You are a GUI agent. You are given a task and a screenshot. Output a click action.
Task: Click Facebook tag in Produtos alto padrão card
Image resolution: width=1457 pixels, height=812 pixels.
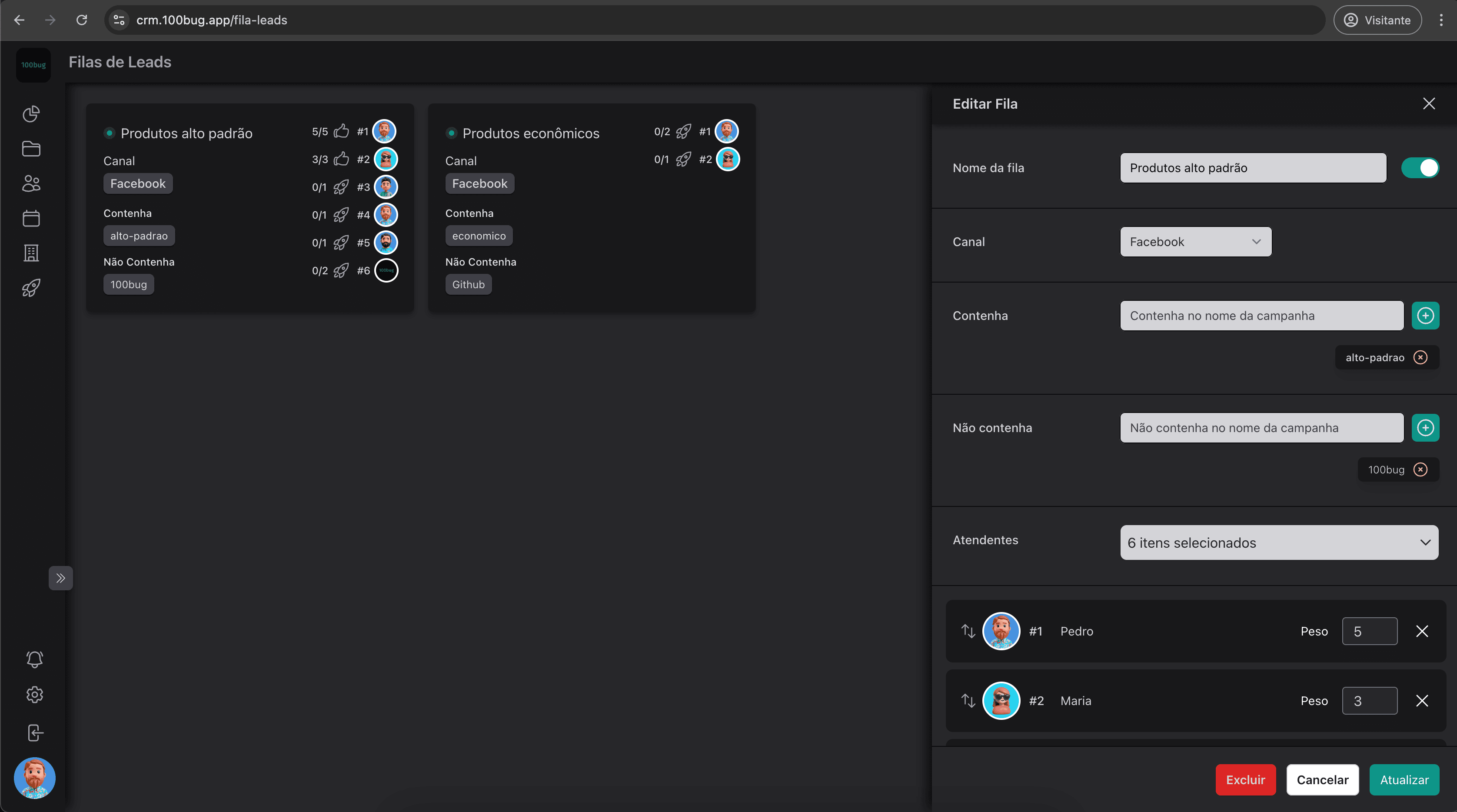pyautogui.click(x=138, y=184)
